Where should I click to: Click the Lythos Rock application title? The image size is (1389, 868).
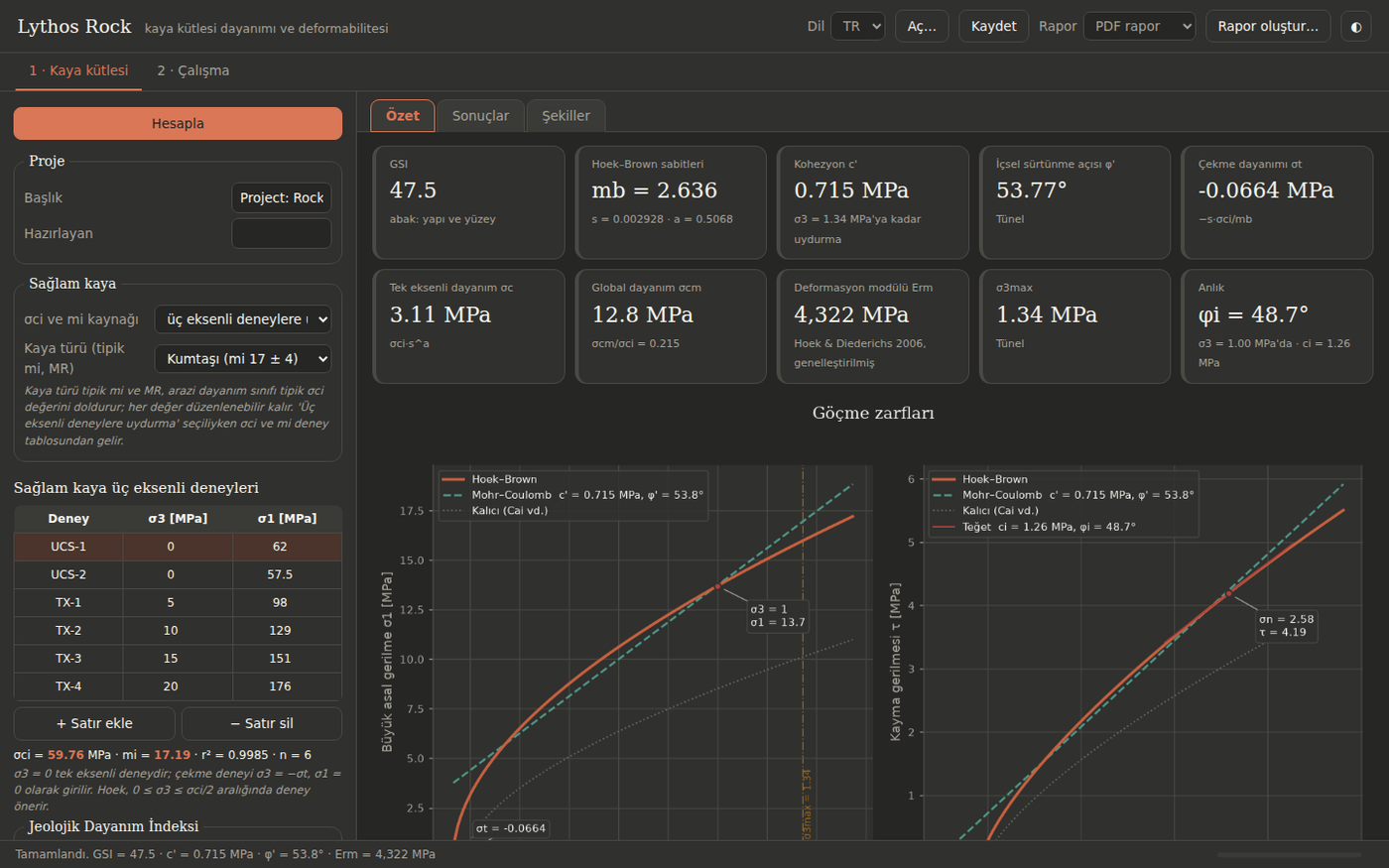tap(74, 27)
